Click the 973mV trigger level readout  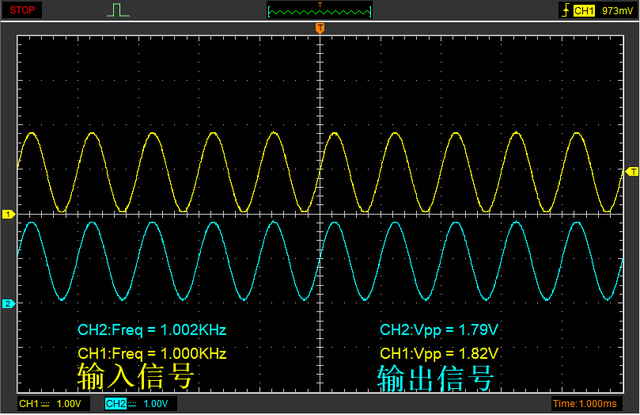(617, 10)
